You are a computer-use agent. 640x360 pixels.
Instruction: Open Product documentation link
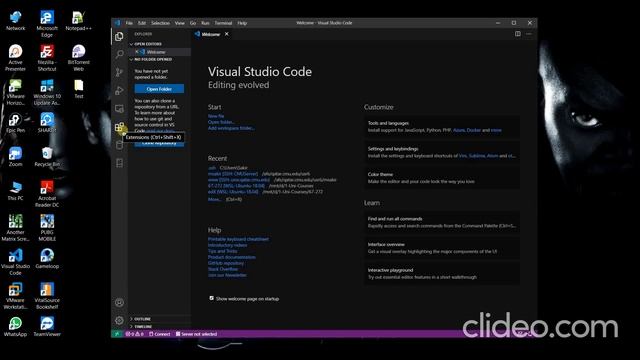pyautogui.click(x=232, y=257)
